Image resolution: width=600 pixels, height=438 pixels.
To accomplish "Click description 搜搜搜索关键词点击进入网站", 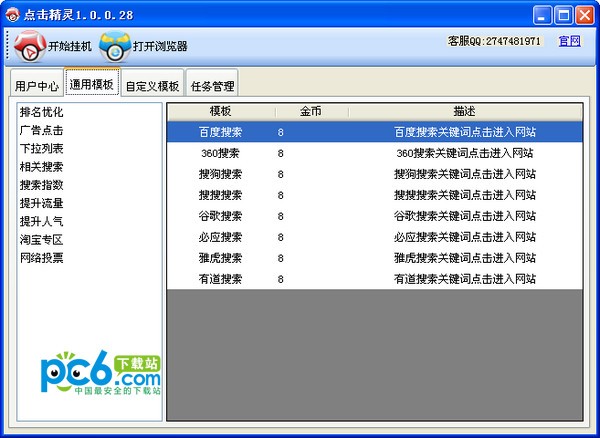I will [x=465, y=195].
